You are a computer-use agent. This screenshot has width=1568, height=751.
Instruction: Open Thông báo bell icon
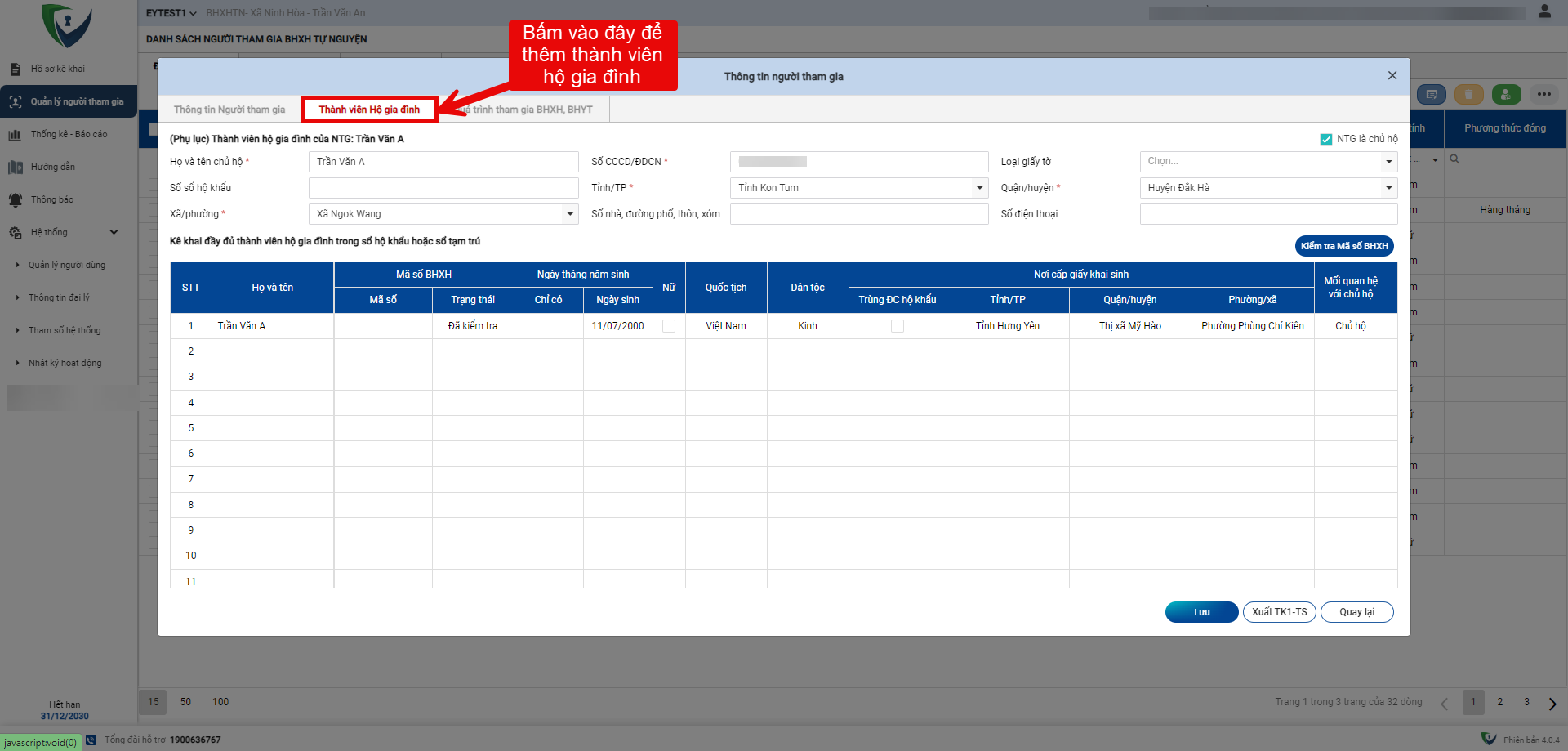tap(15, 200)
